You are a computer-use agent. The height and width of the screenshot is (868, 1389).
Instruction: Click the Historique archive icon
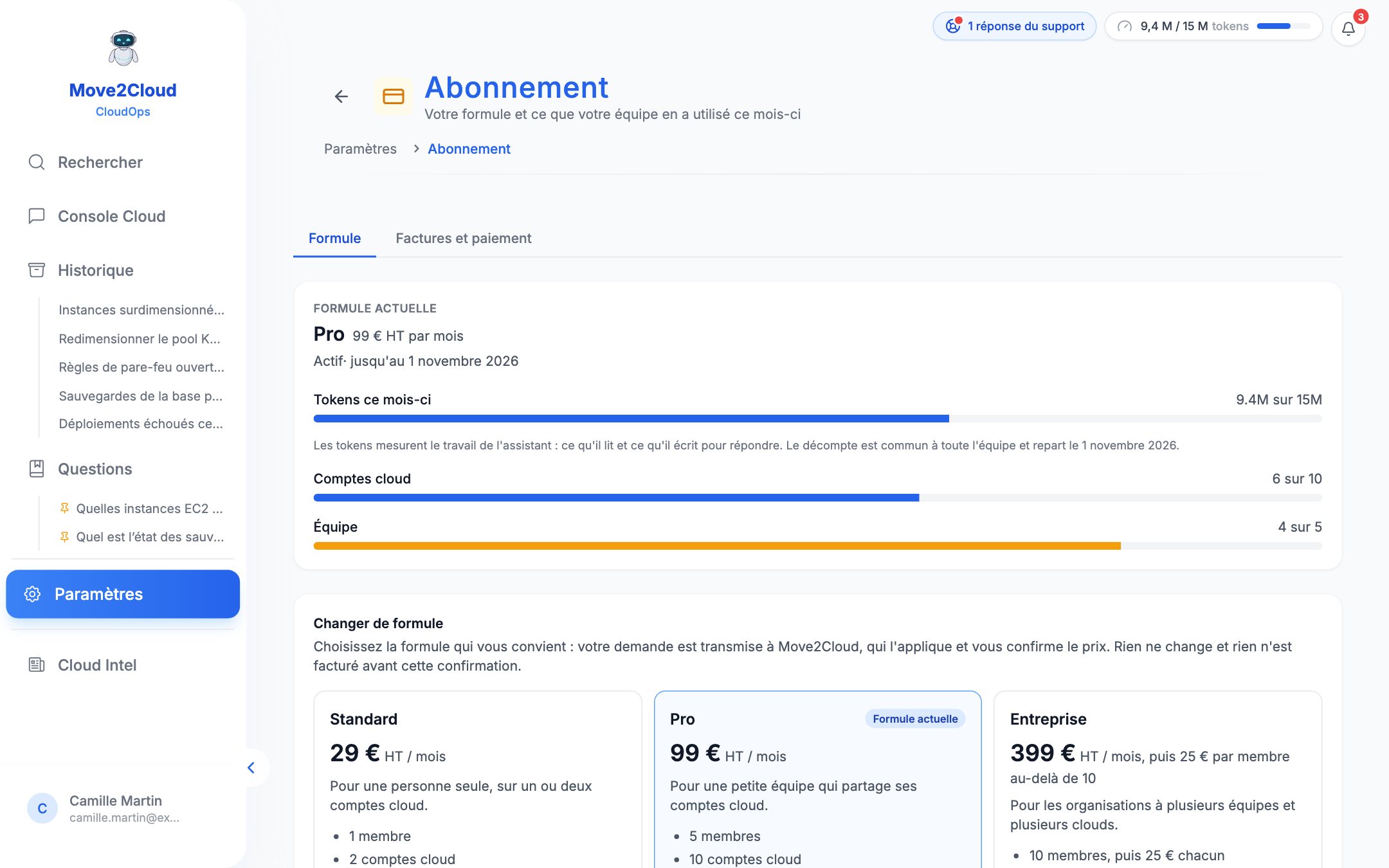37,270
